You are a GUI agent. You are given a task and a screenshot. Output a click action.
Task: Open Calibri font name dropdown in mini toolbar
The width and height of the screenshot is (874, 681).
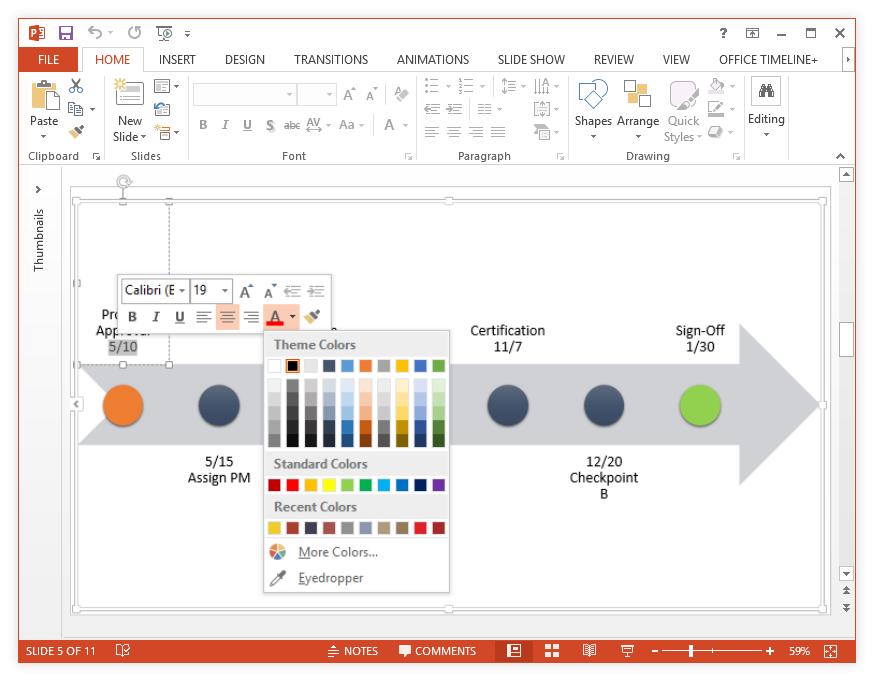[x=182, y=290]
